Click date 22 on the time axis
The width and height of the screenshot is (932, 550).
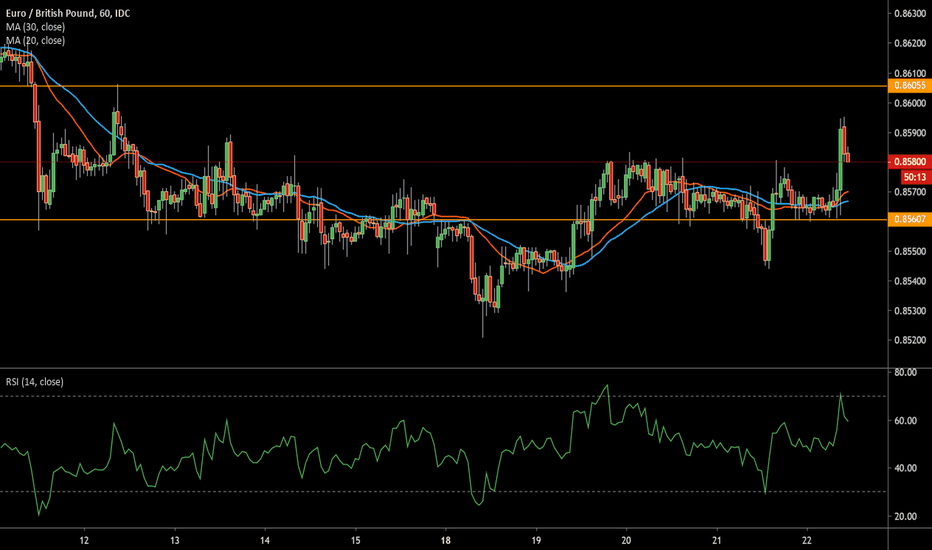(807, 537)
